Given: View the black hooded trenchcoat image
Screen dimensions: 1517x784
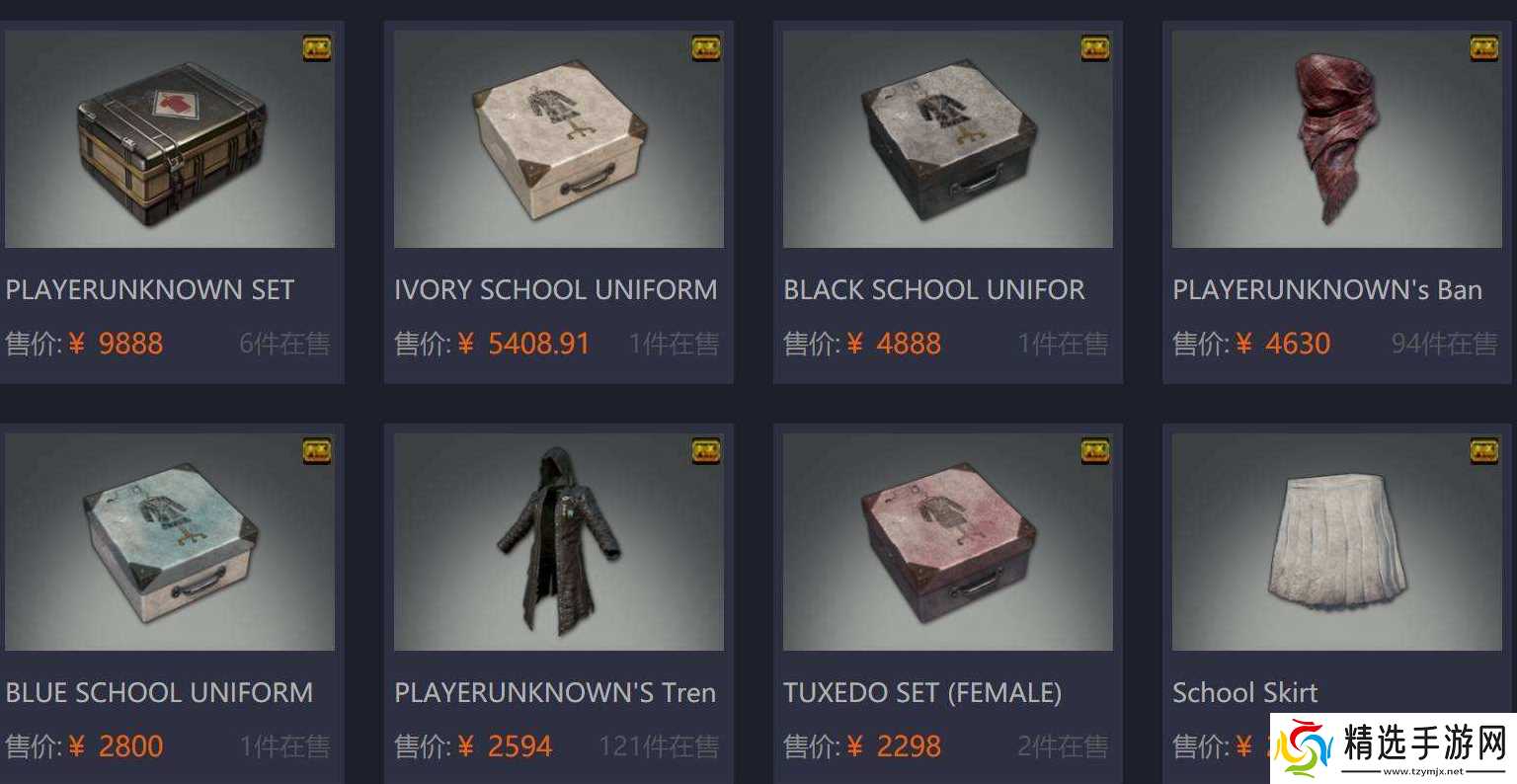Looking at the screenshot, I should pyautogui.click(x=559, y=542).
